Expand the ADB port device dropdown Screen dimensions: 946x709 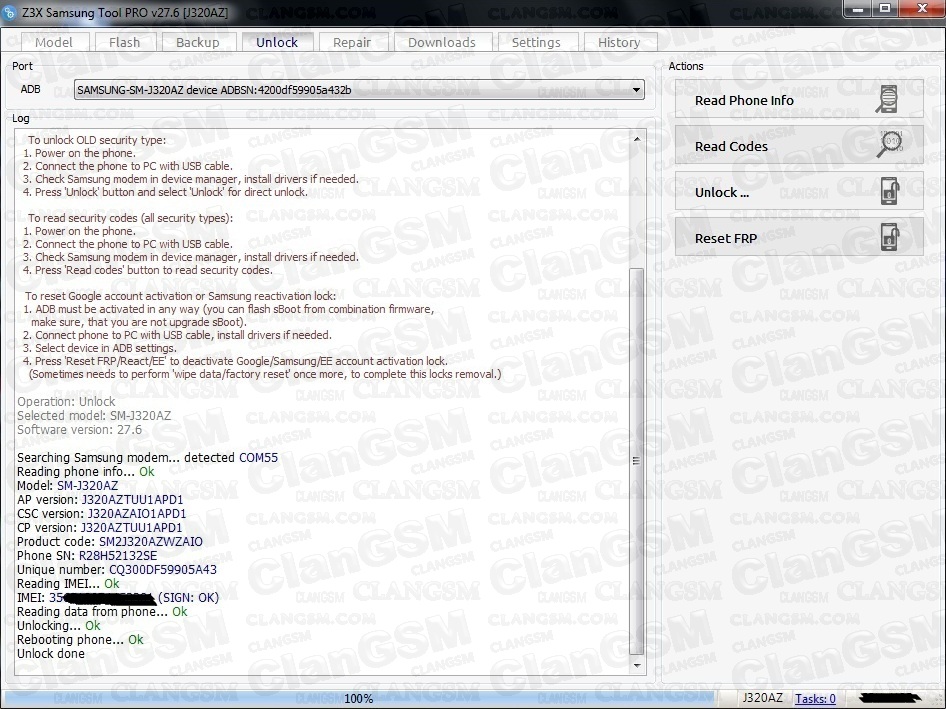coord(636,90)
